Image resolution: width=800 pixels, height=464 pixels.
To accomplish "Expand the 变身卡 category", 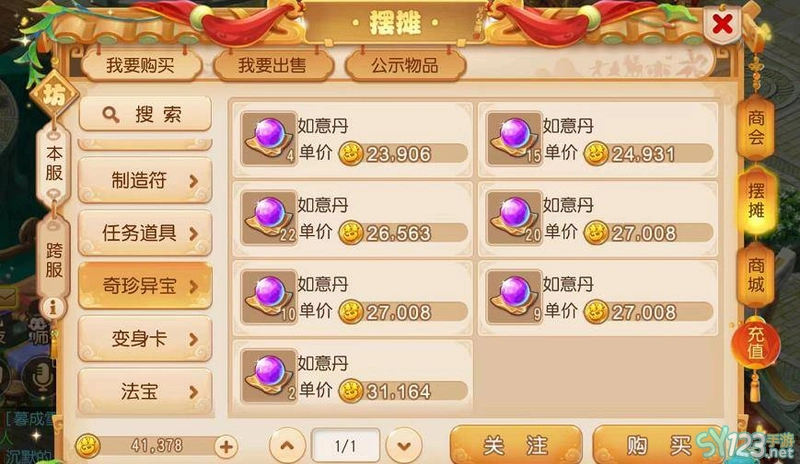I will pyautogui.click(x=145, y=339).
